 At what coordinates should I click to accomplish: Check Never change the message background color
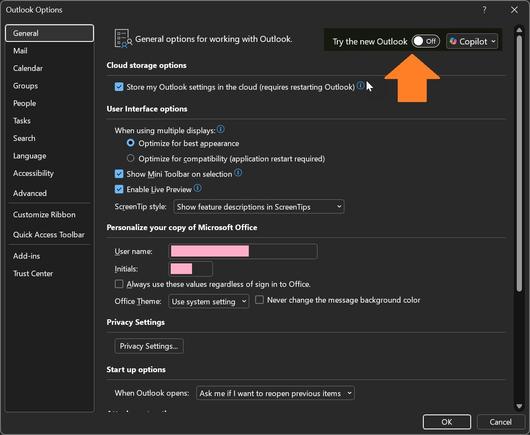259,300
